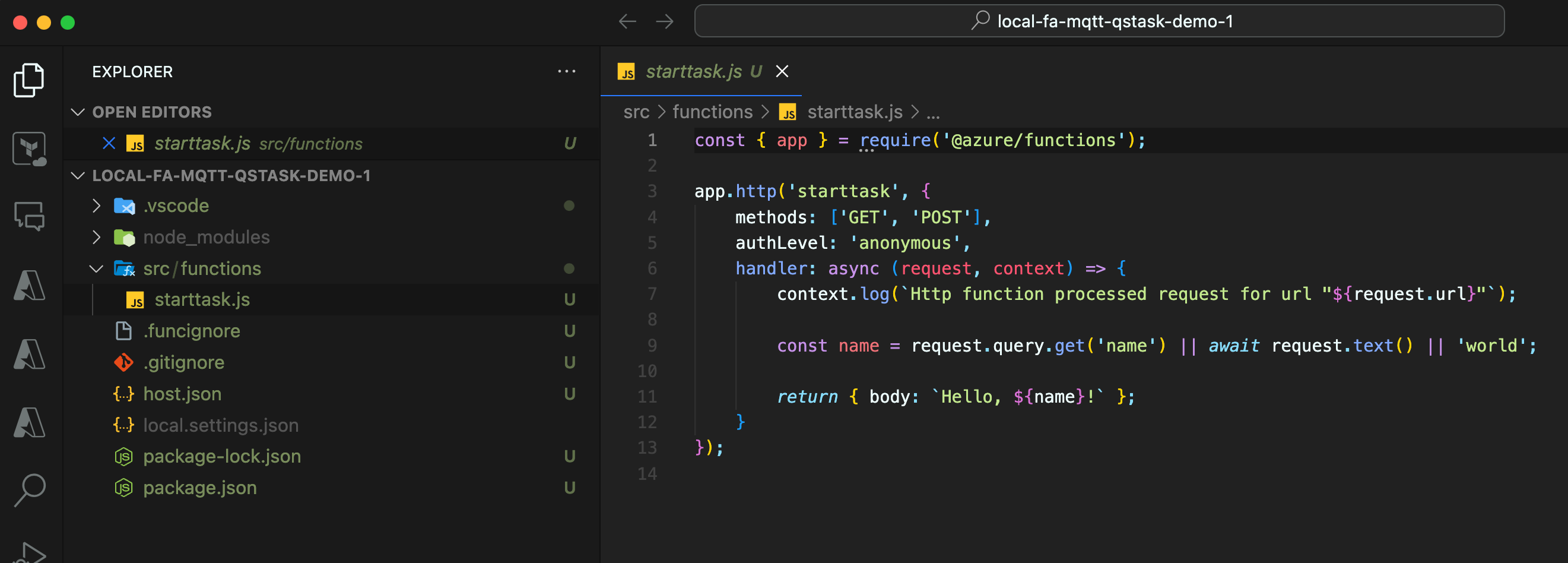1568x563 pixels.
Task: Click the JSON braces icon beside host.json
Action: 123,394
